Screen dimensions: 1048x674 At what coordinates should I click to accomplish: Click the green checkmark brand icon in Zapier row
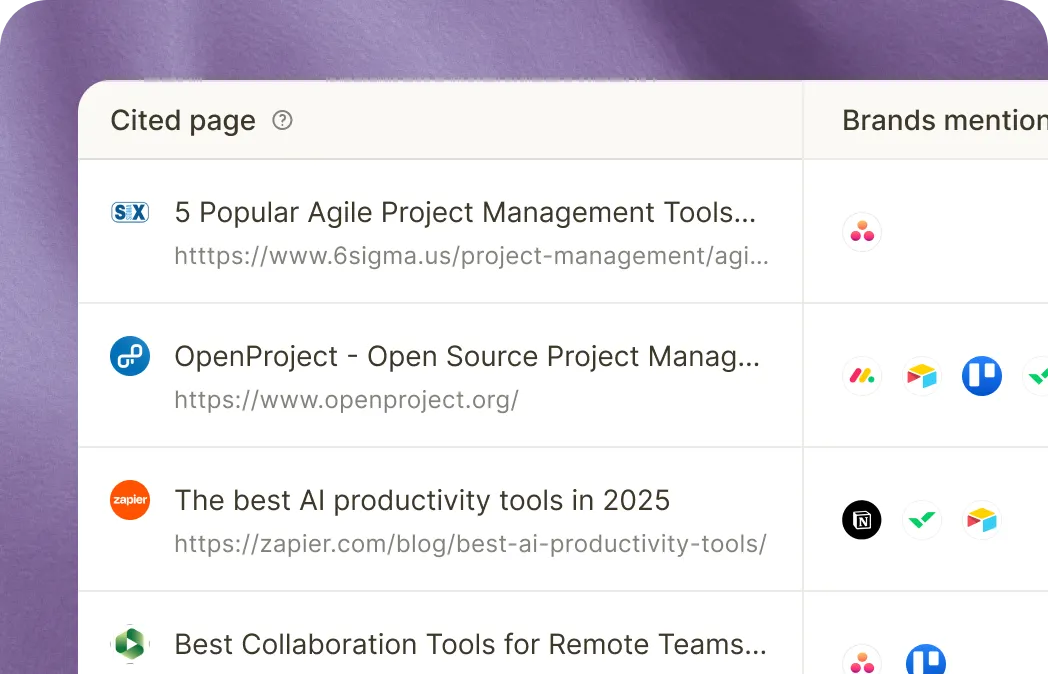922,520
